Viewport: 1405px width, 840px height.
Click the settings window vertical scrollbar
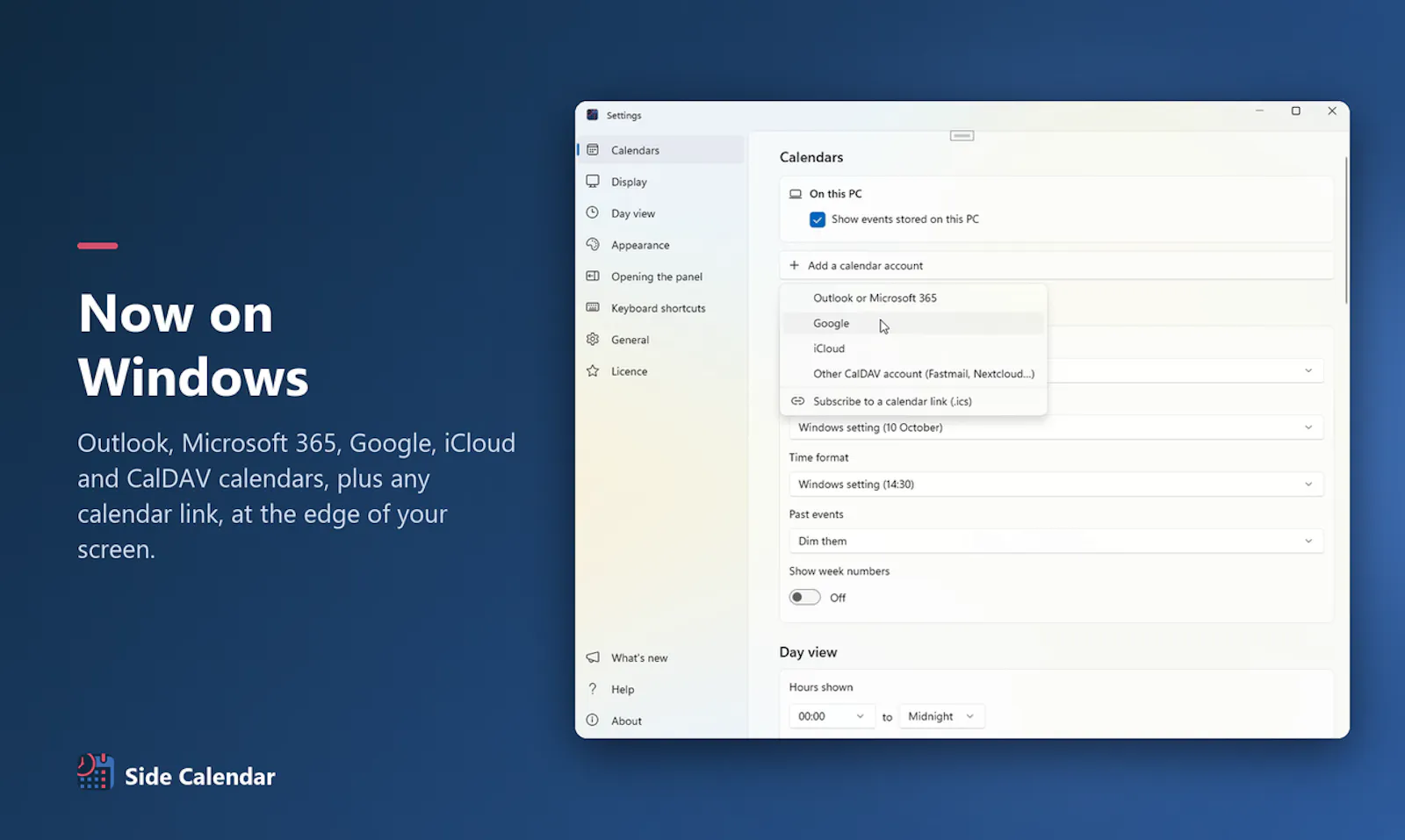pos(1345,231)
